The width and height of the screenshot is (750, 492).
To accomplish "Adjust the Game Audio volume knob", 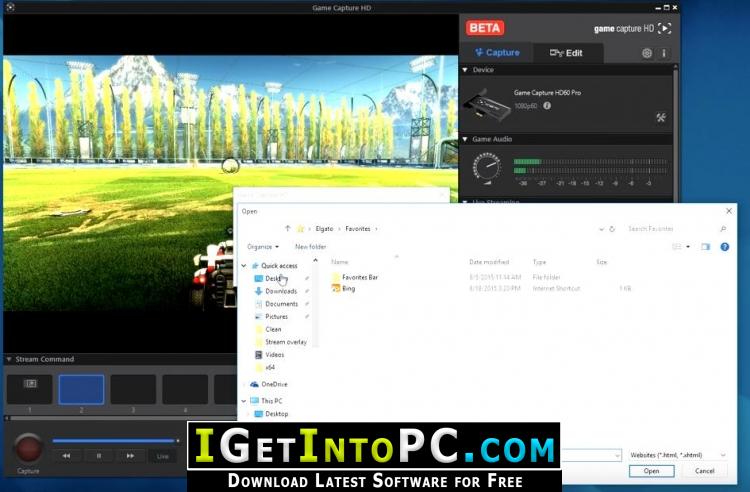I will point(487,167).
